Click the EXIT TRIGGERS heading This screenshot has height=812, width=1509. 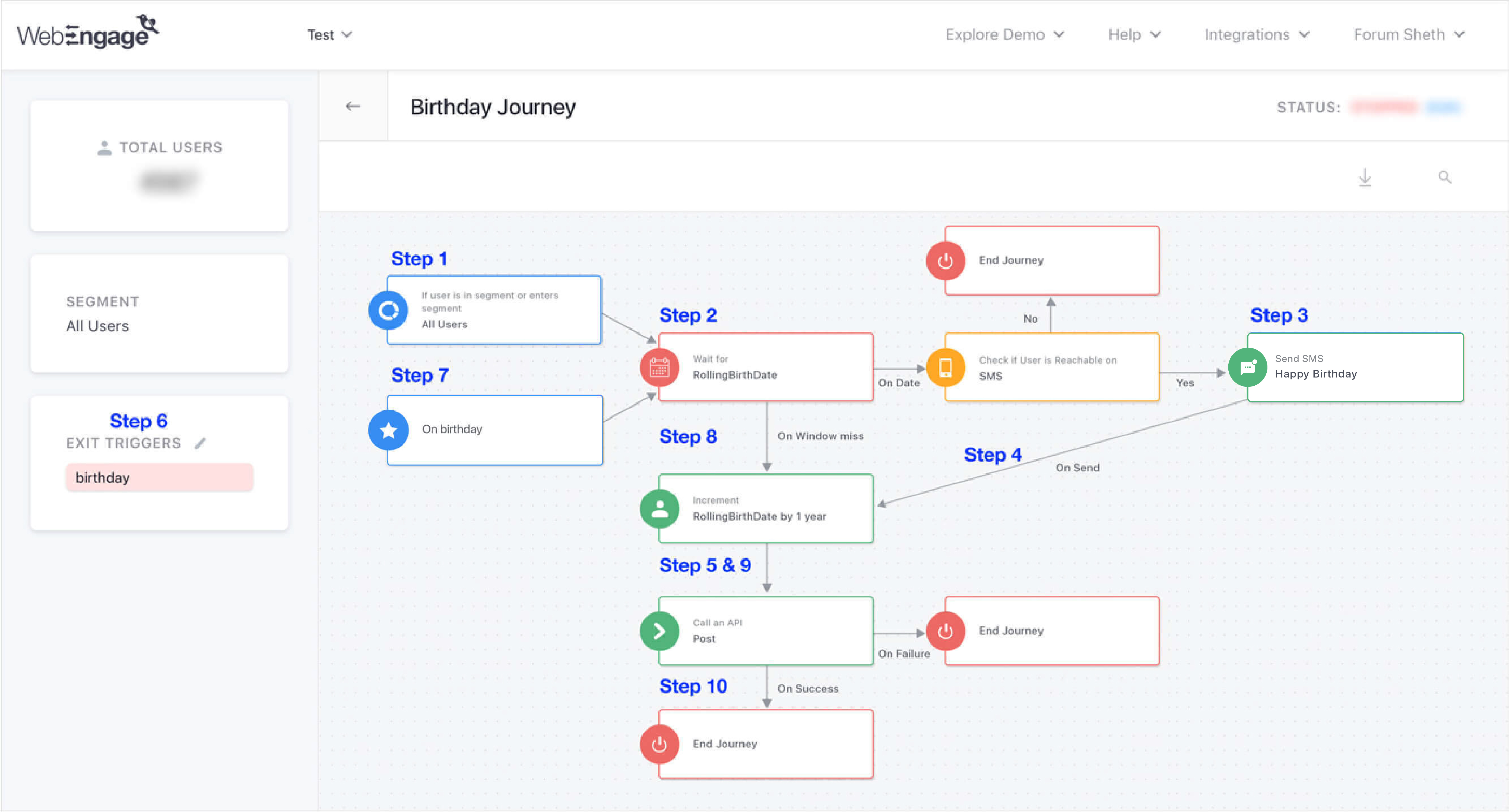[123, 443]
